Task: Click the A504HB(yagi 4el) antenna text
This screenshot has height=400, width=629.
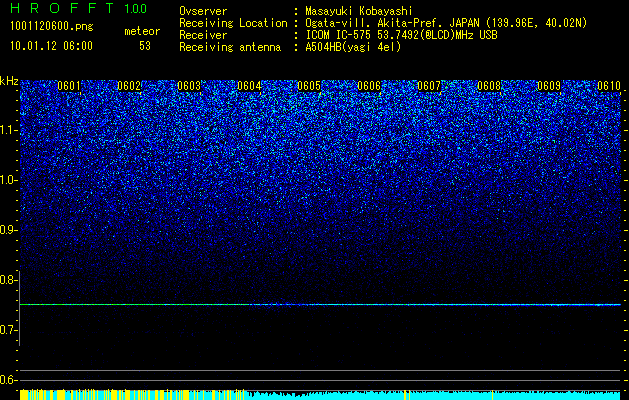Action: [353, 47]
